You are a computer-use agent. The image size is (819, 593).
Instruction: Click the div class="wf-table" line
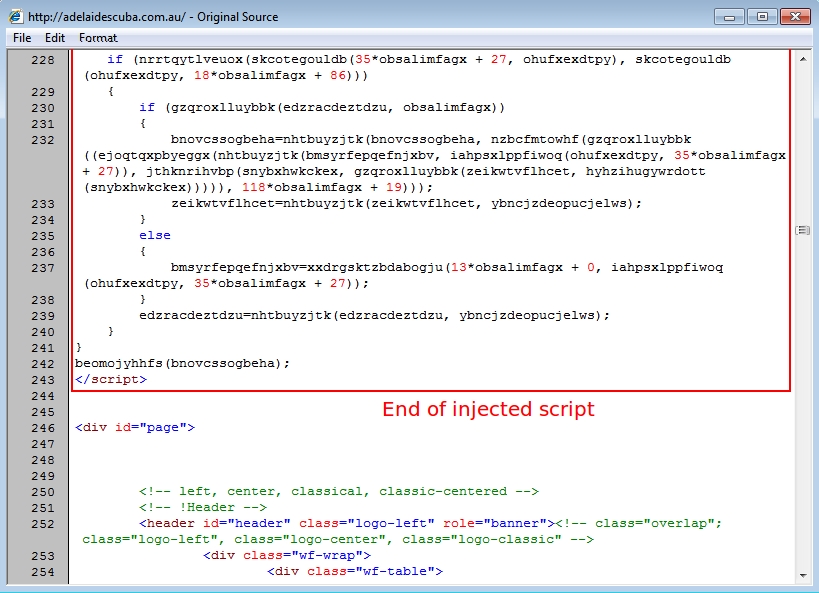click(354, 572)
